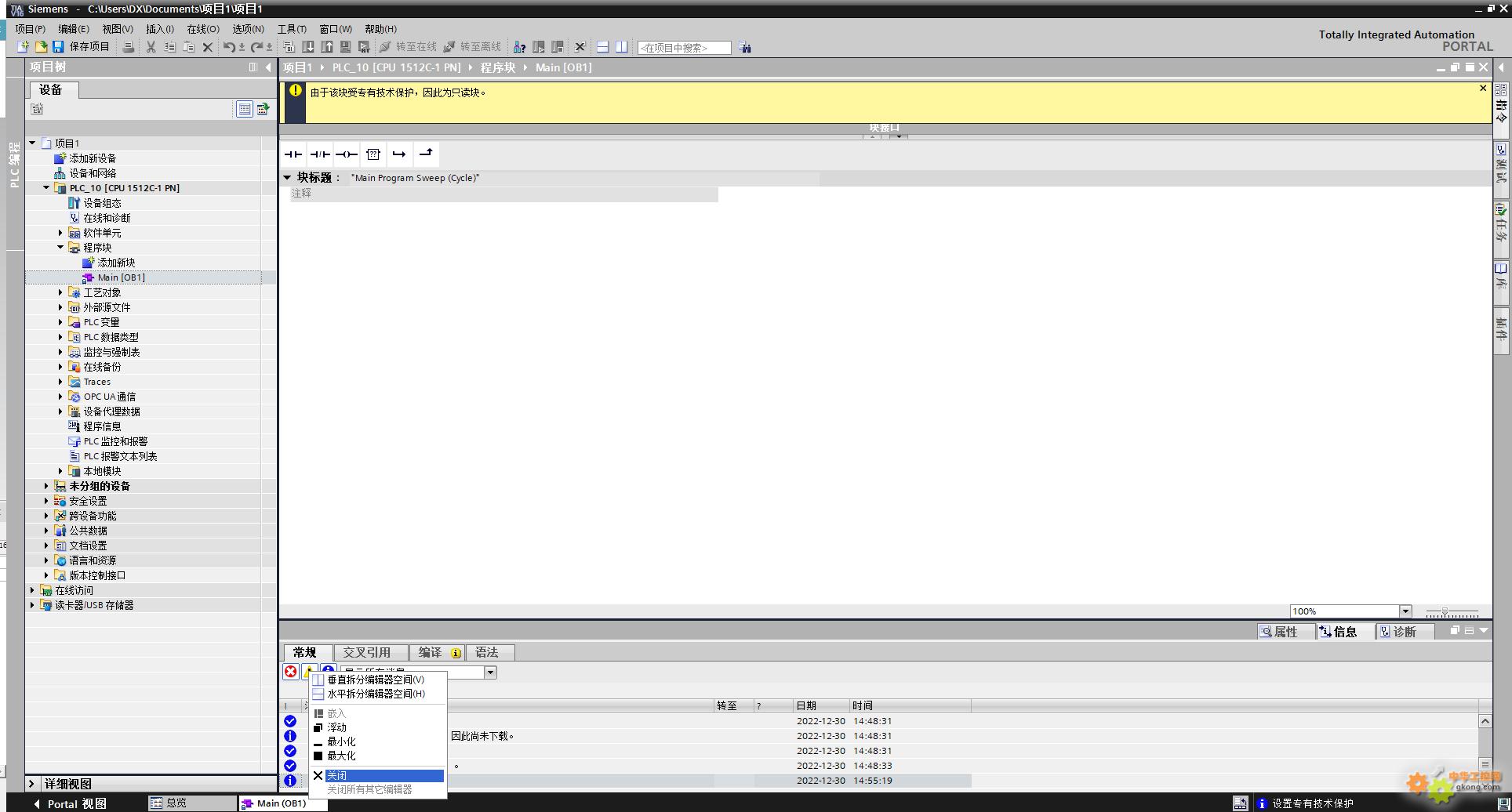Open the message filter dropdown arrow
Image resolution: width=1512 pixels, height=812 pixels.
click(490, 672)
